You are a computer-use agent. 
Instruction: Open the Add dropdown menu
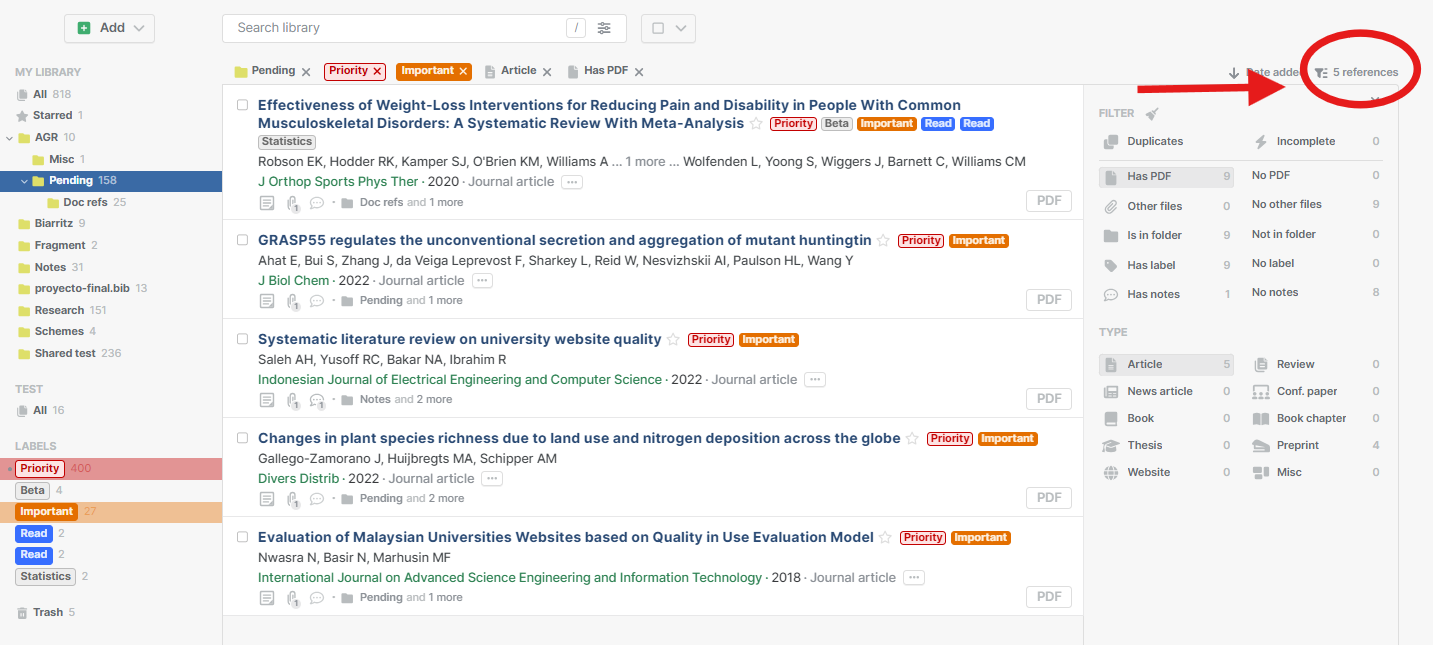[x=110, y=28]
